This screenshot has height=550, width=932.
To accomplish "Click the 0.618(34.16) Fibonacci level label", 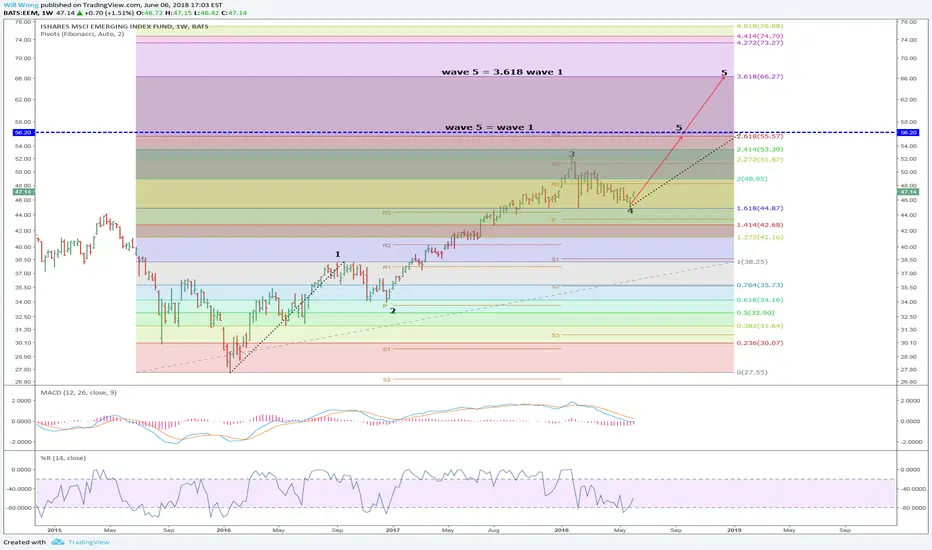I will point(760,300).
